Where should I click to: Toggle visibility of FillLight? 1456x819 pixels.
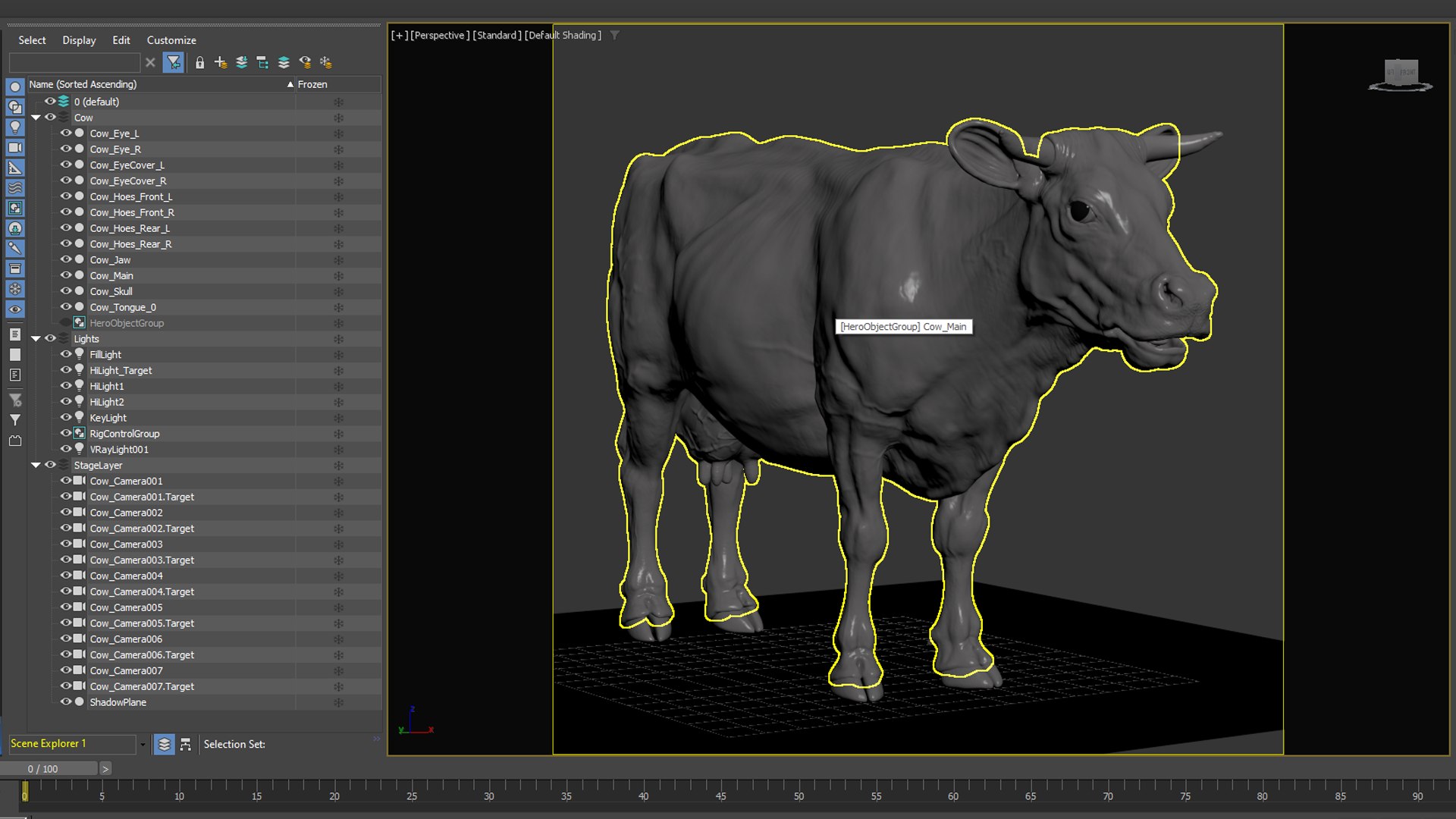[x=66, y=354]
